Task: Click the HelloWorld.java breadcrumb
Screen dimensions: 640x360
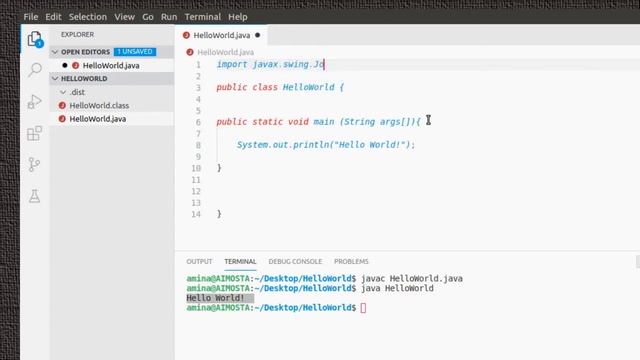Action: (225, 52)
